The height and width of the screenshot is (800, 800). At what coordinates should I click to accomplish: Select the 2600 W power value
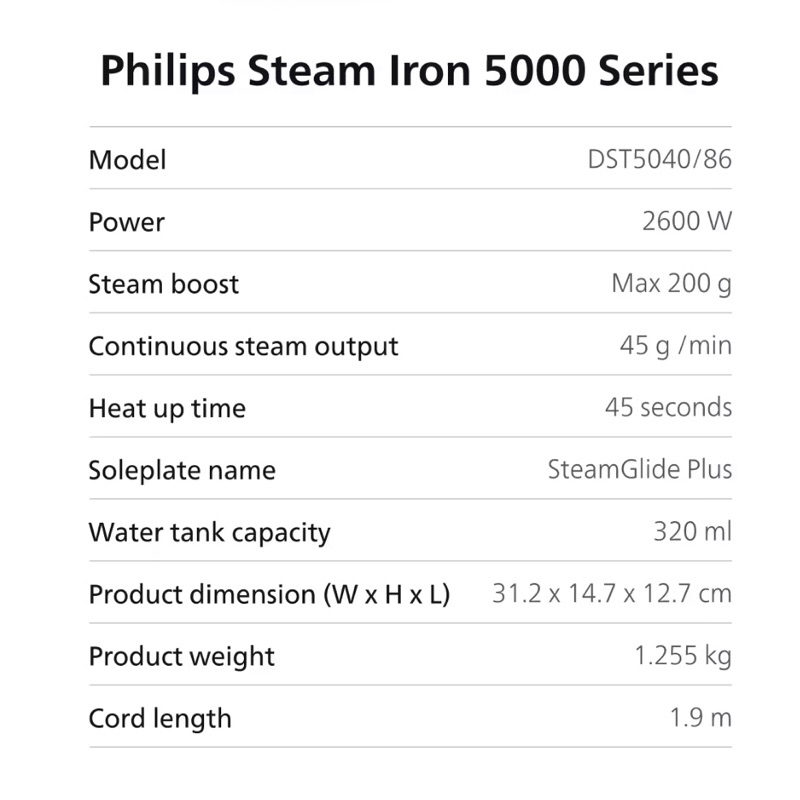[x=686, y=222]
